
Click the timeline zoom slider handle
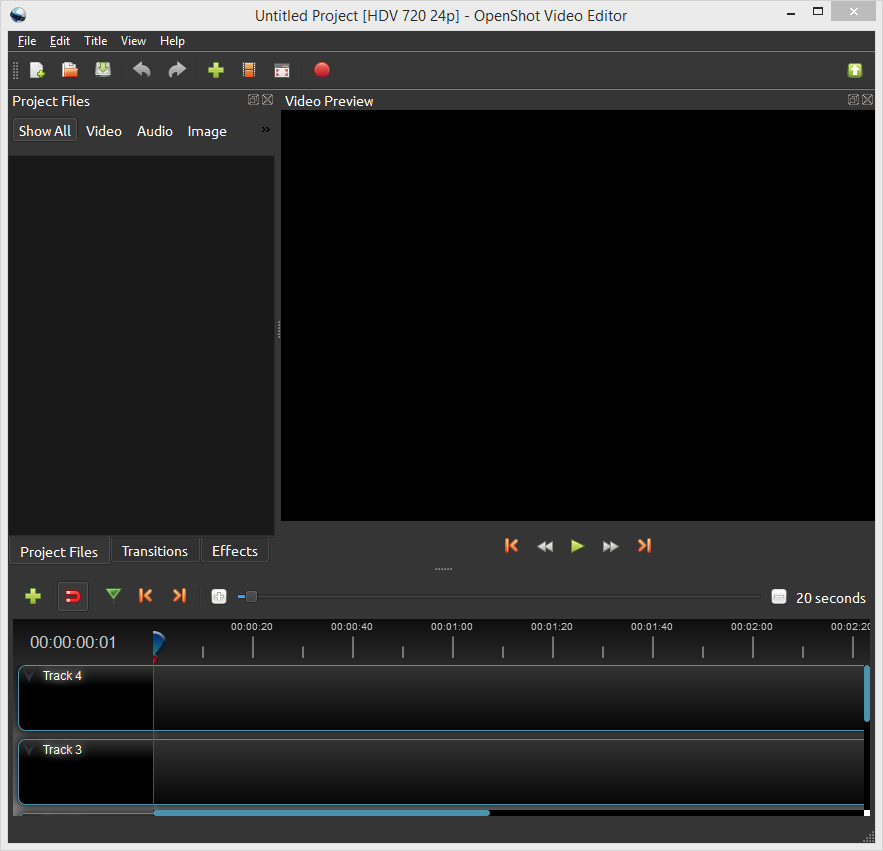251,596
